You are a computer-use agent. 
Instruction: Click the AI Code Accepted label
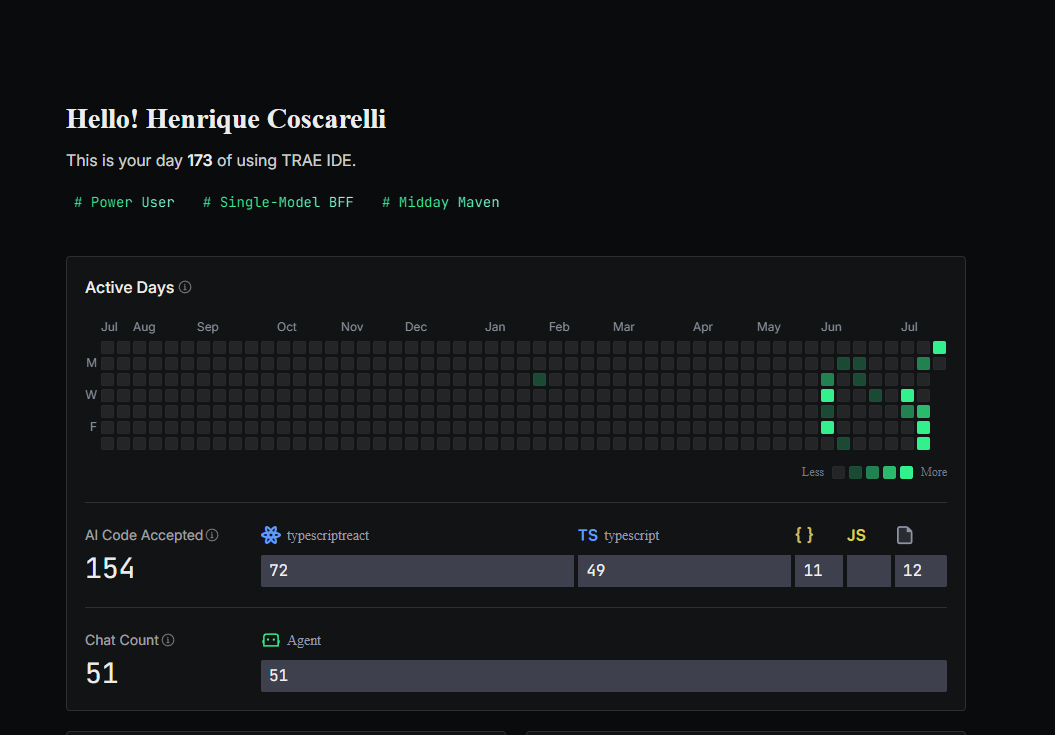coord(144,535)
